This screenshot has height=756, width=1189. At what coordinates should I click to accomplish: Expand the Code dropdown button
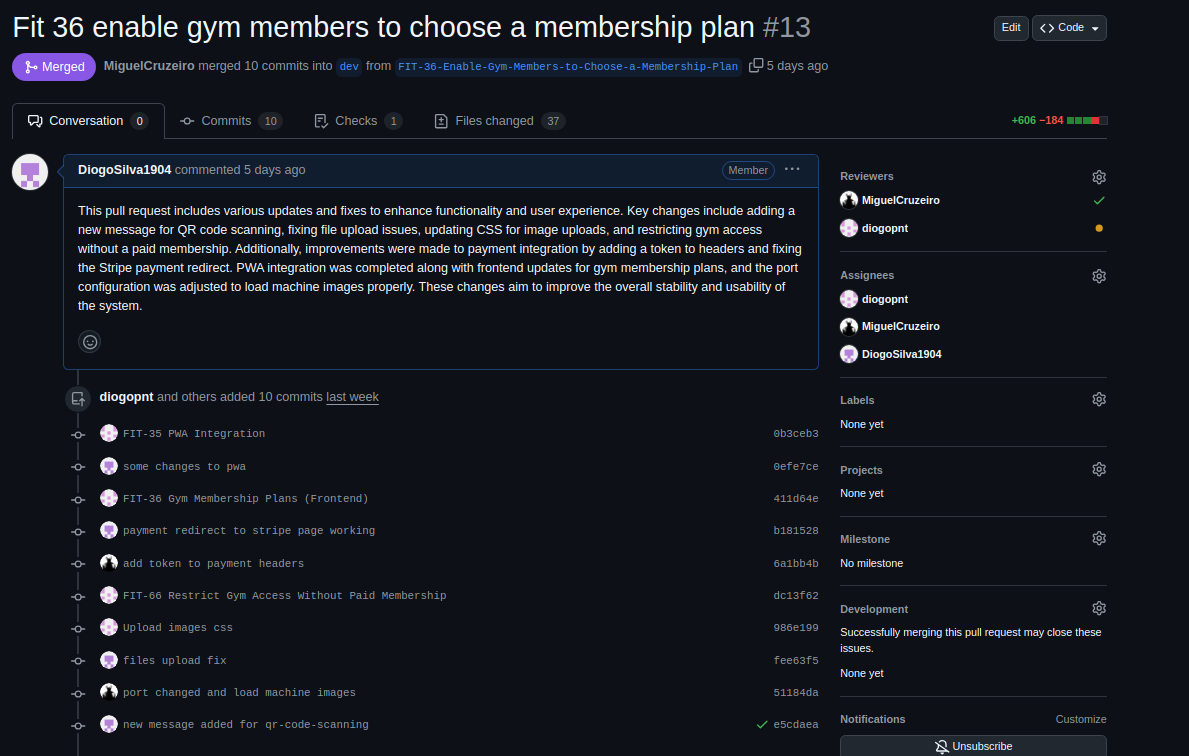pos(1069,28)
